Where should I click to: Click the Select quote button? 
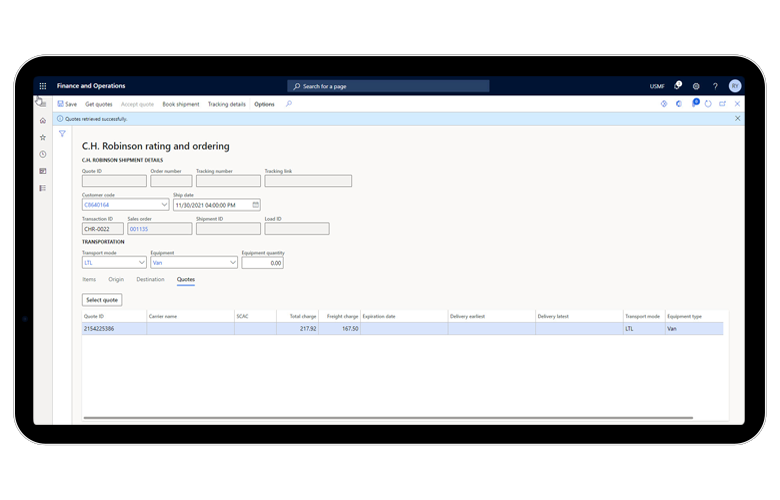[x=102, y=299]
